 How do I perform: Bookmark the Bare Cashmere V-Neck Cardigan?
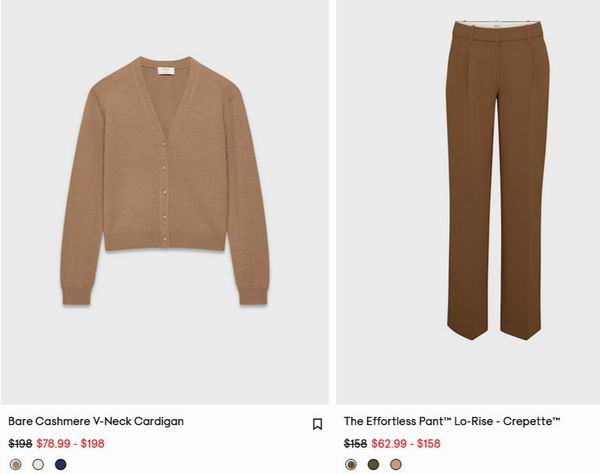[317, 424]
